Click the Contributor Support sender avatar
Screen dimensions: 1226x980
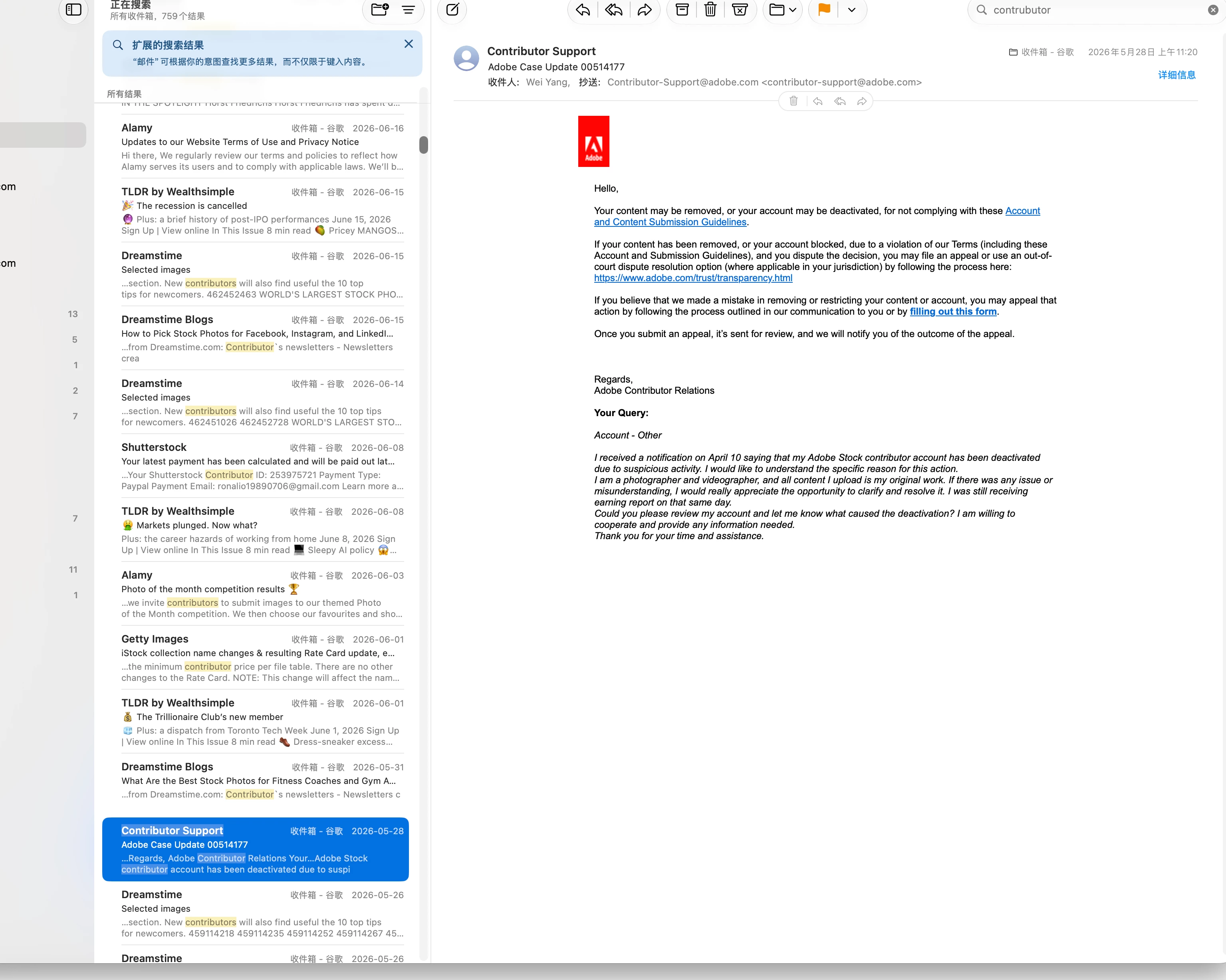click(x=466, y=58)
